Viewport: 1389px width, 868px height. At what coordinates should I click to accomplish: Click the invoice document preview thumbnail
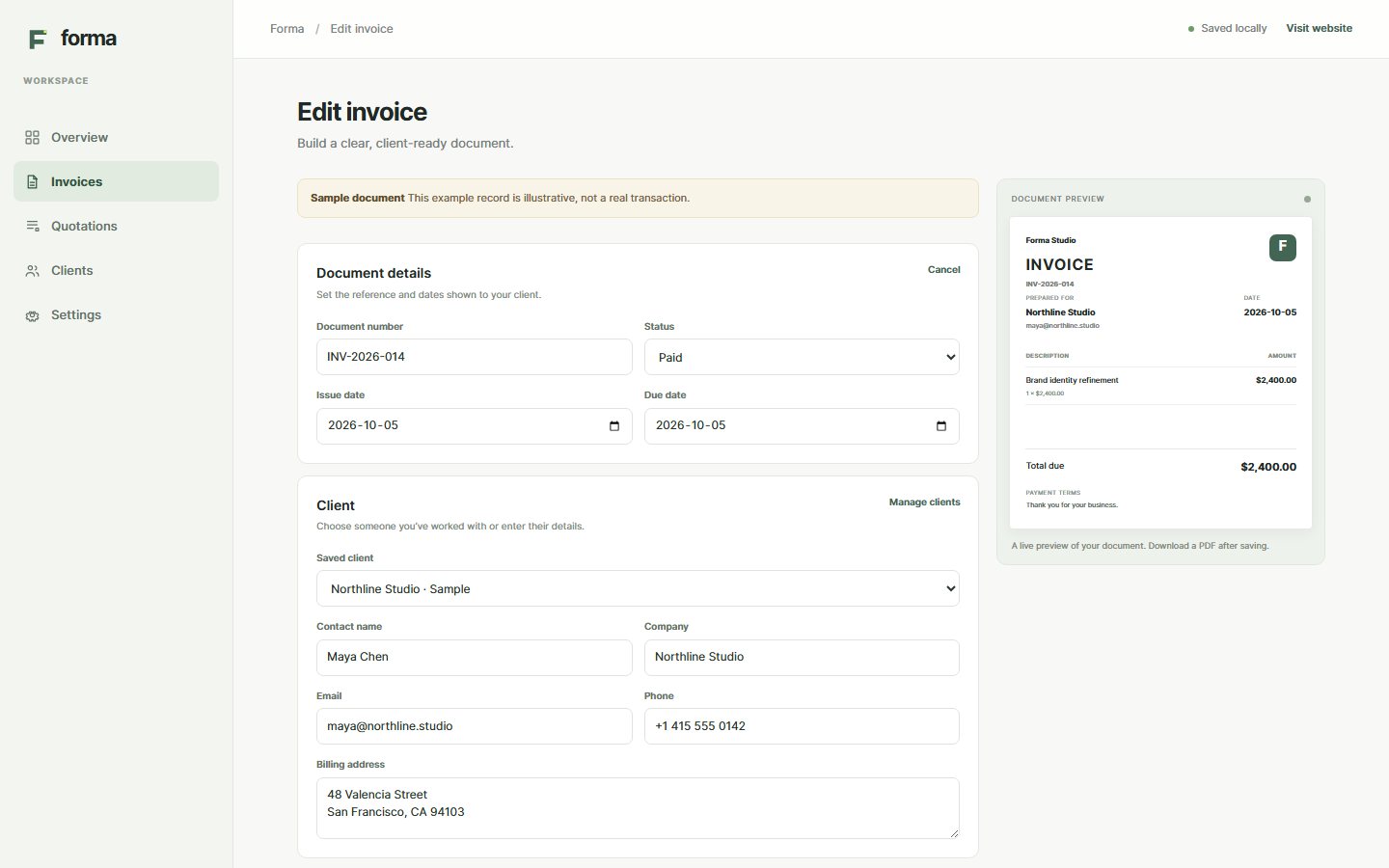pos(1160,372)
